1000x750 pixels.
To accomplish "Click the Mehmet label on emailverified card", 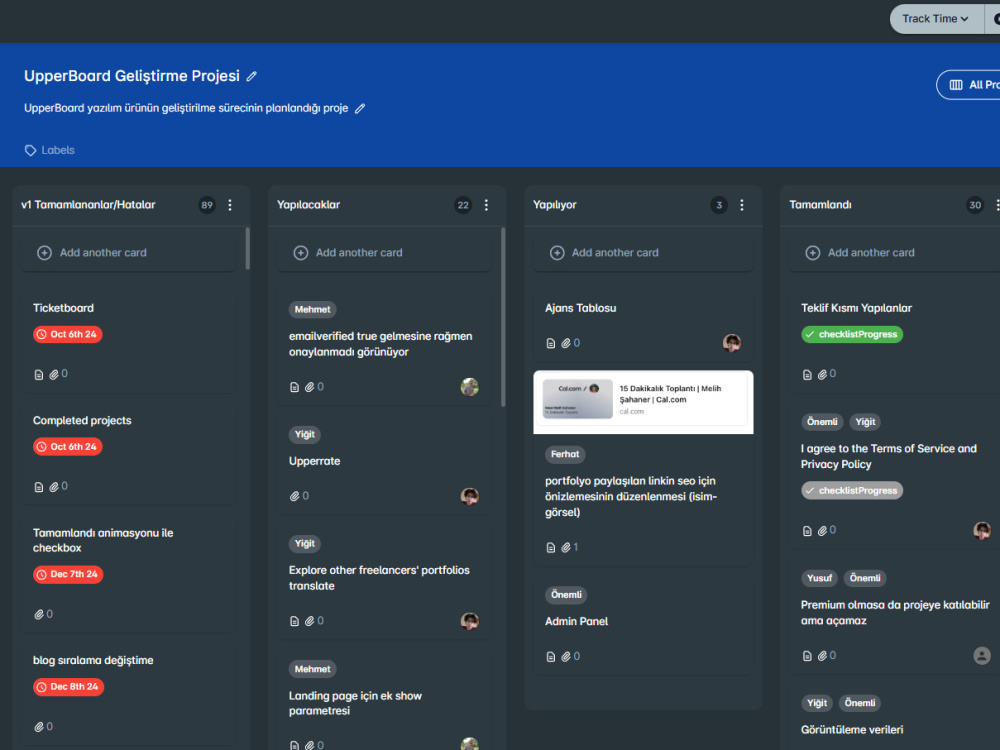I will [312, 310].
